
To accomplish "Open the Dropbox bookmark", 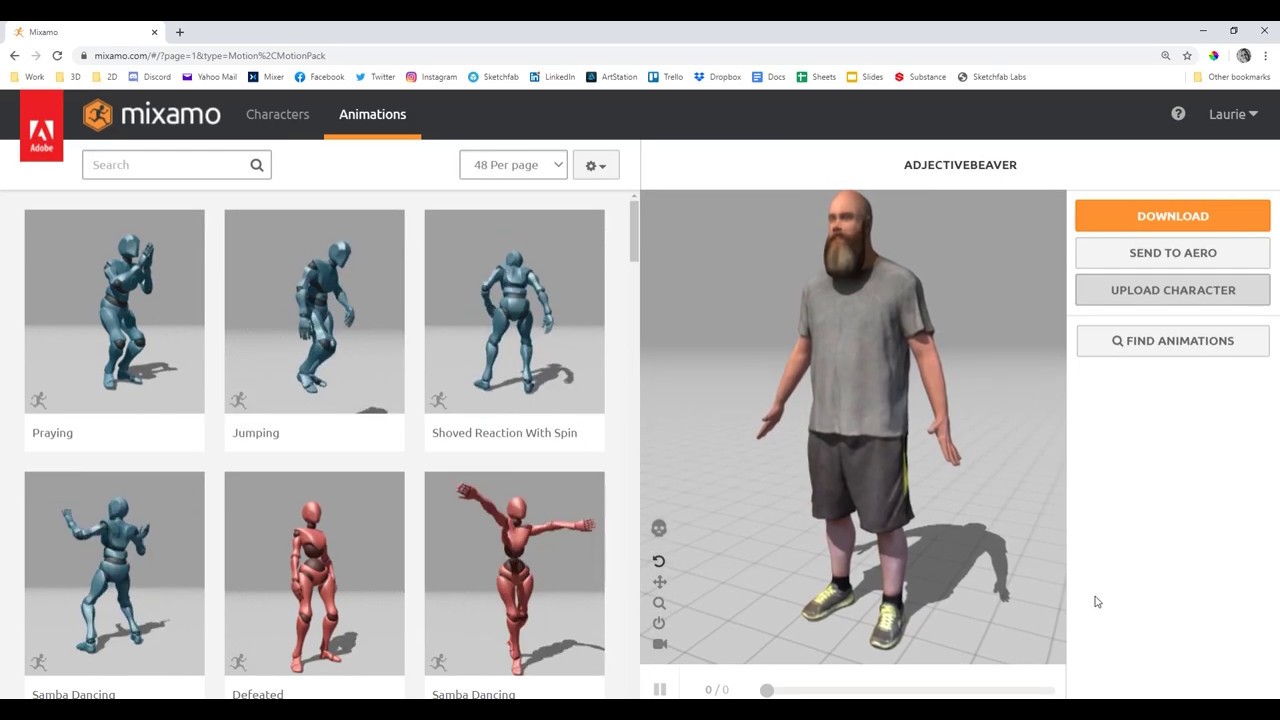I will [717, 77].
